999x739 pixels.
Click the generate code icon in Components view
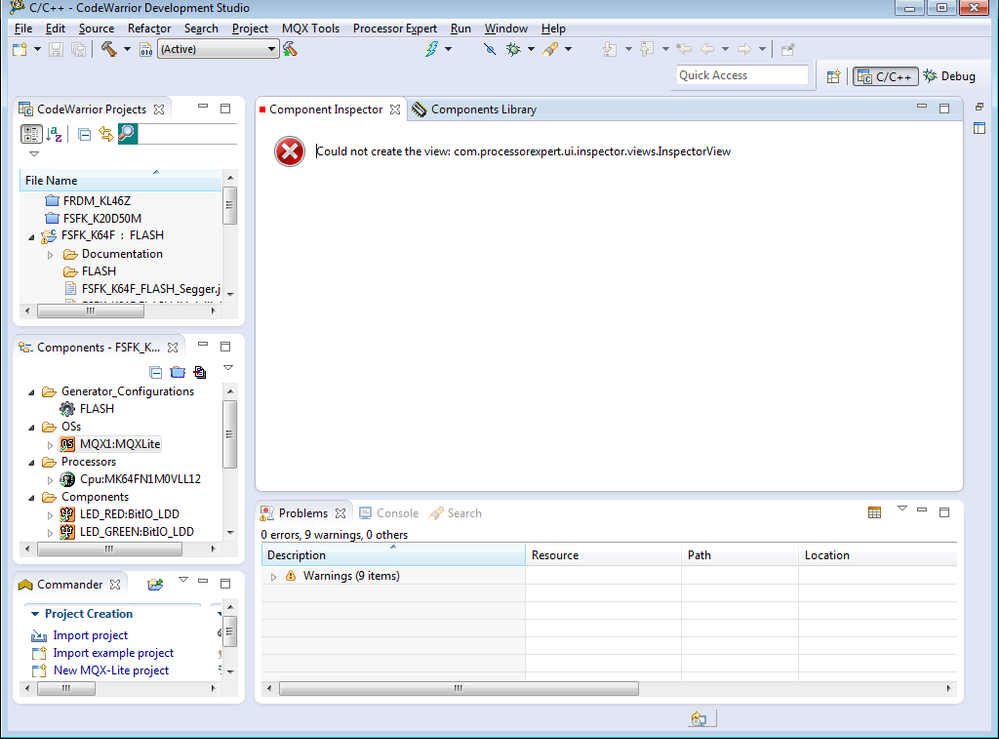200,372
